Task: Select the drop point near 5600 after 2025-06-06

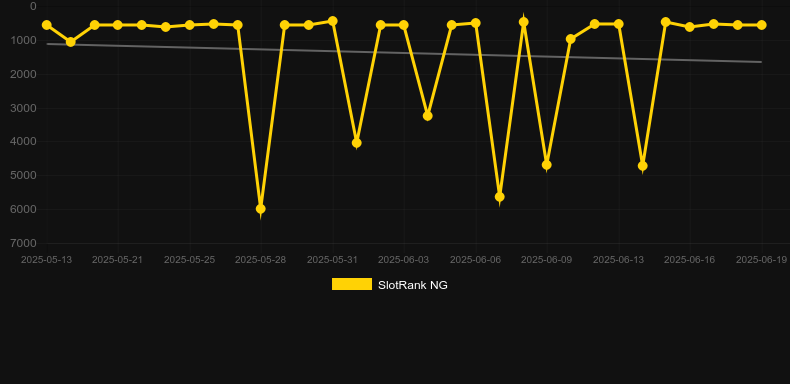Action: tap(499, 197)
